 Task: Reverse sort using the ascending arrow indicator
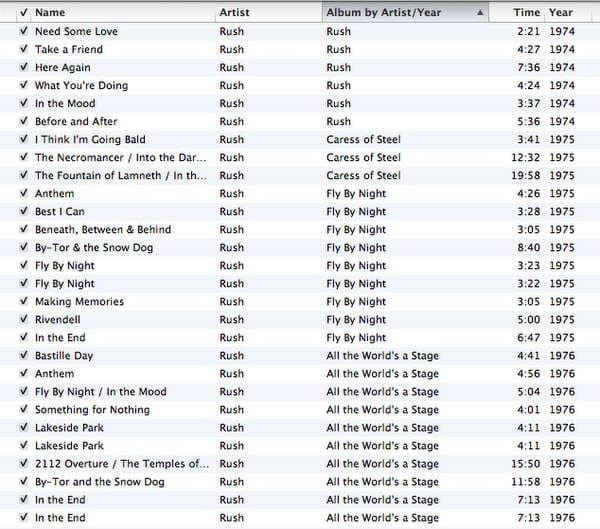[480, 13]
